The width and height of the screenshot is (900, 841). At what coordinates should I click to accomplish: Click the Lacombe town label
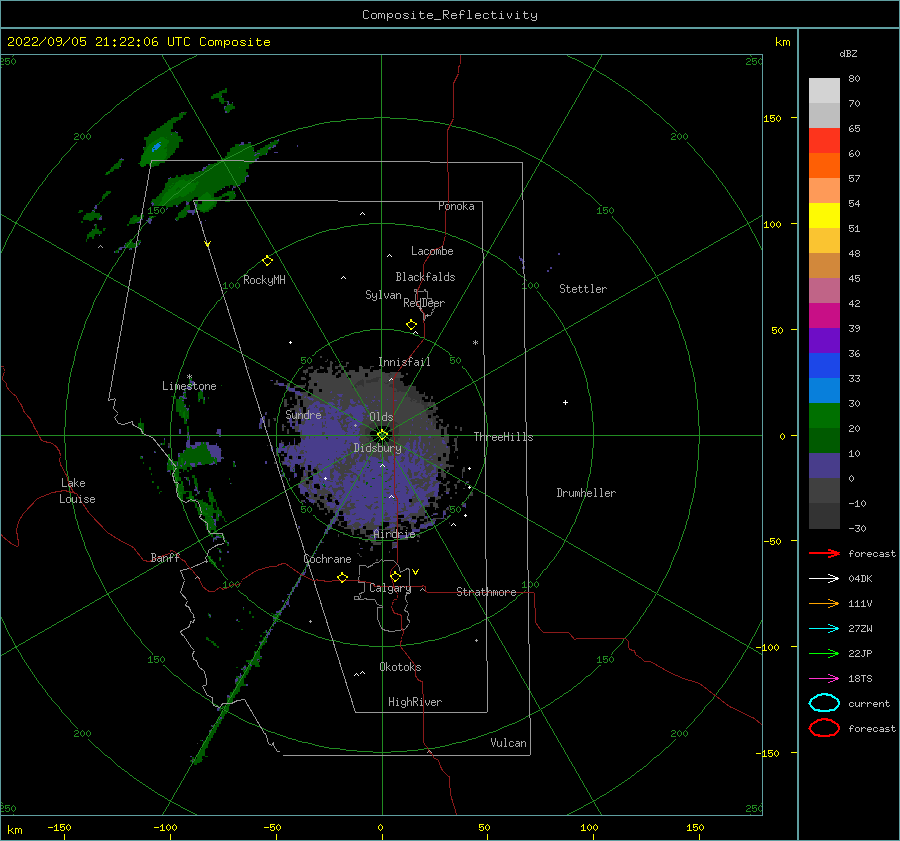point(432,251)
